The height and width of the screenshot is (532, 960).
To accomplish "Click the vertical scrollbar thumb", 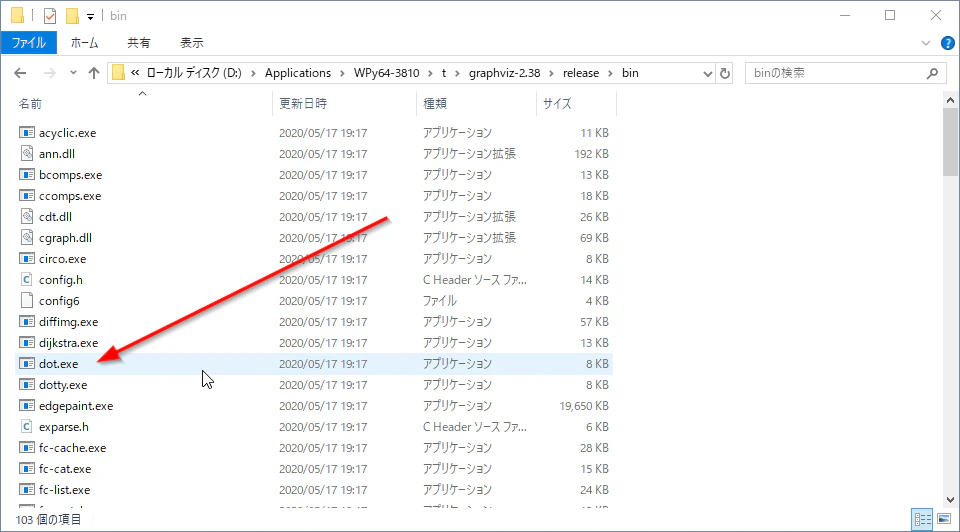I will tap(950, 141).
